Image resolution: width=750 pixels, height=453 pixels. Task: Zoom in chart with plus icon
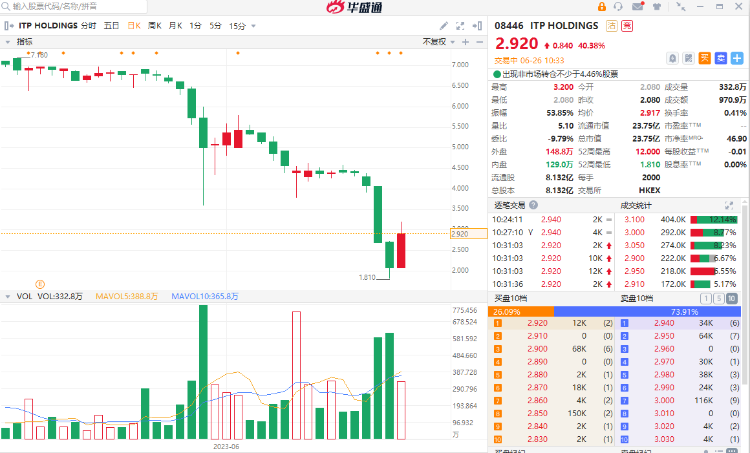click(x=465, y=42)
